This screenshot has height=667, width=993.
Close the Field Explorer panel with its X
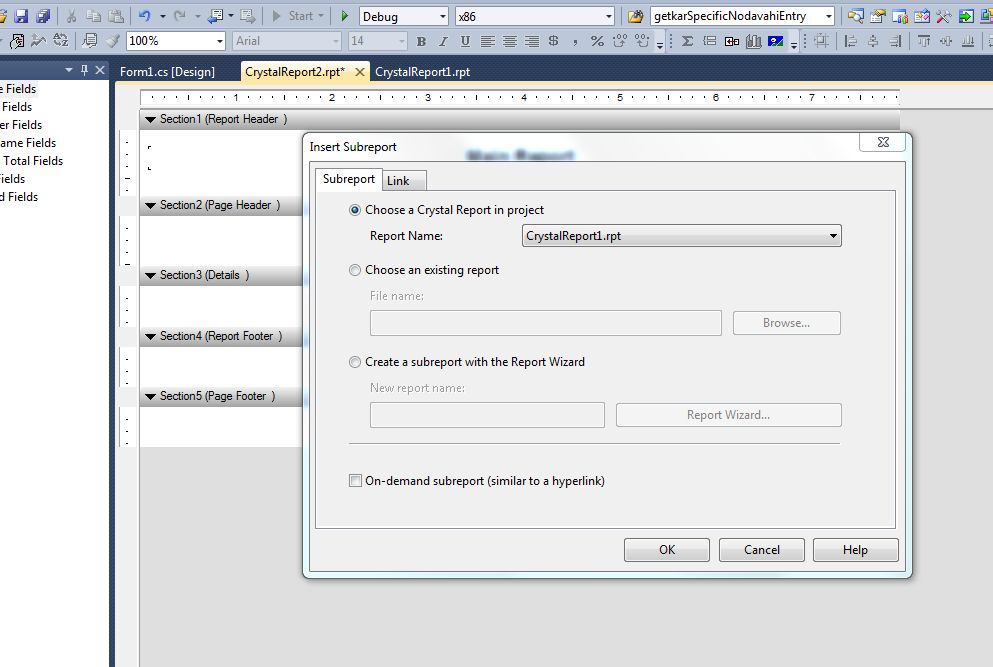100,70
